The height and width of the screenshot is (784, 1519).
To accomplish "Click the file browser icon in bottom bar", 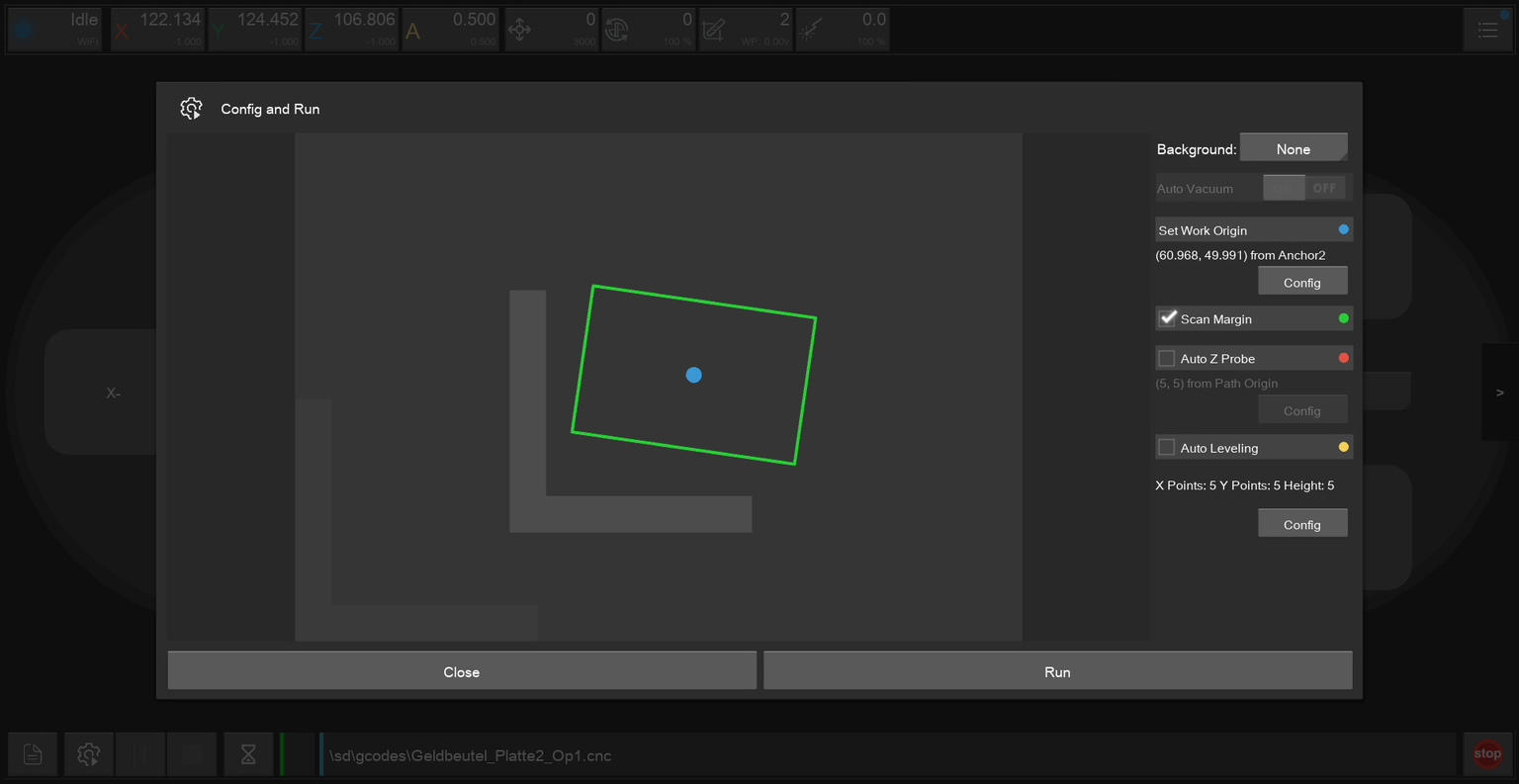I will (x=33, y=755).
